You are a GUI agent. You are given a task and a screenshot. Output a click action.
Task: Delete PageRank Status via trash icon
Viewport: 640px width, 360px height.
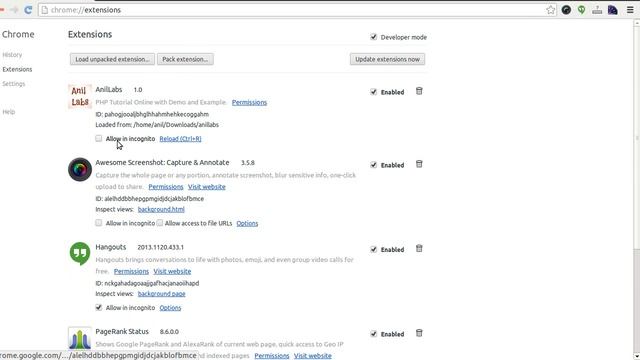pos(419,333)
